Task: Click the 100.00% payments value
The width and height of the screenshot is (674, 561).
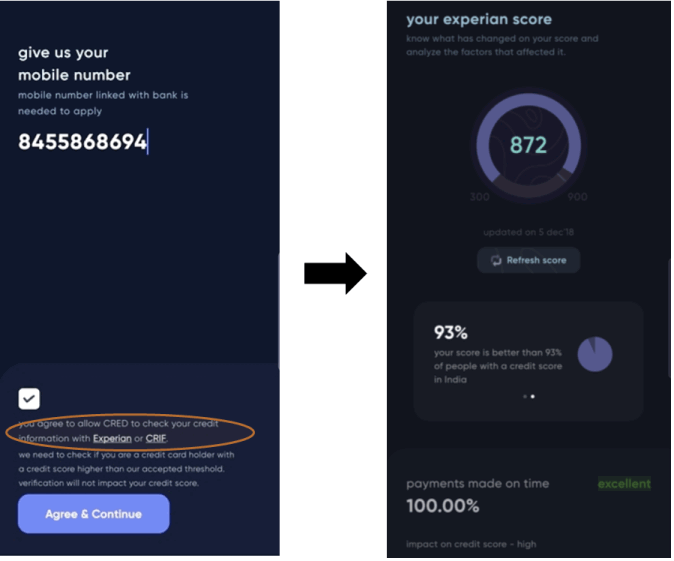Action: (443, 506)
